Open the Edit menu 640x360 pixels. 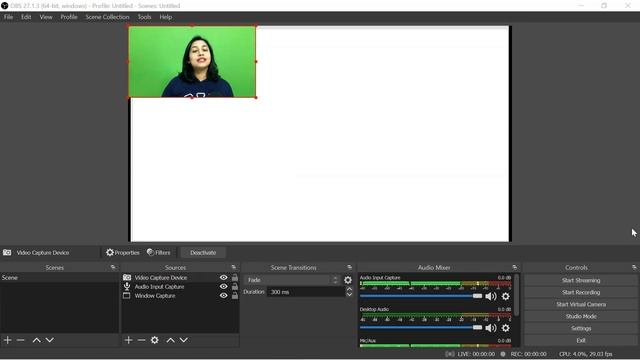tap(26, 17)
